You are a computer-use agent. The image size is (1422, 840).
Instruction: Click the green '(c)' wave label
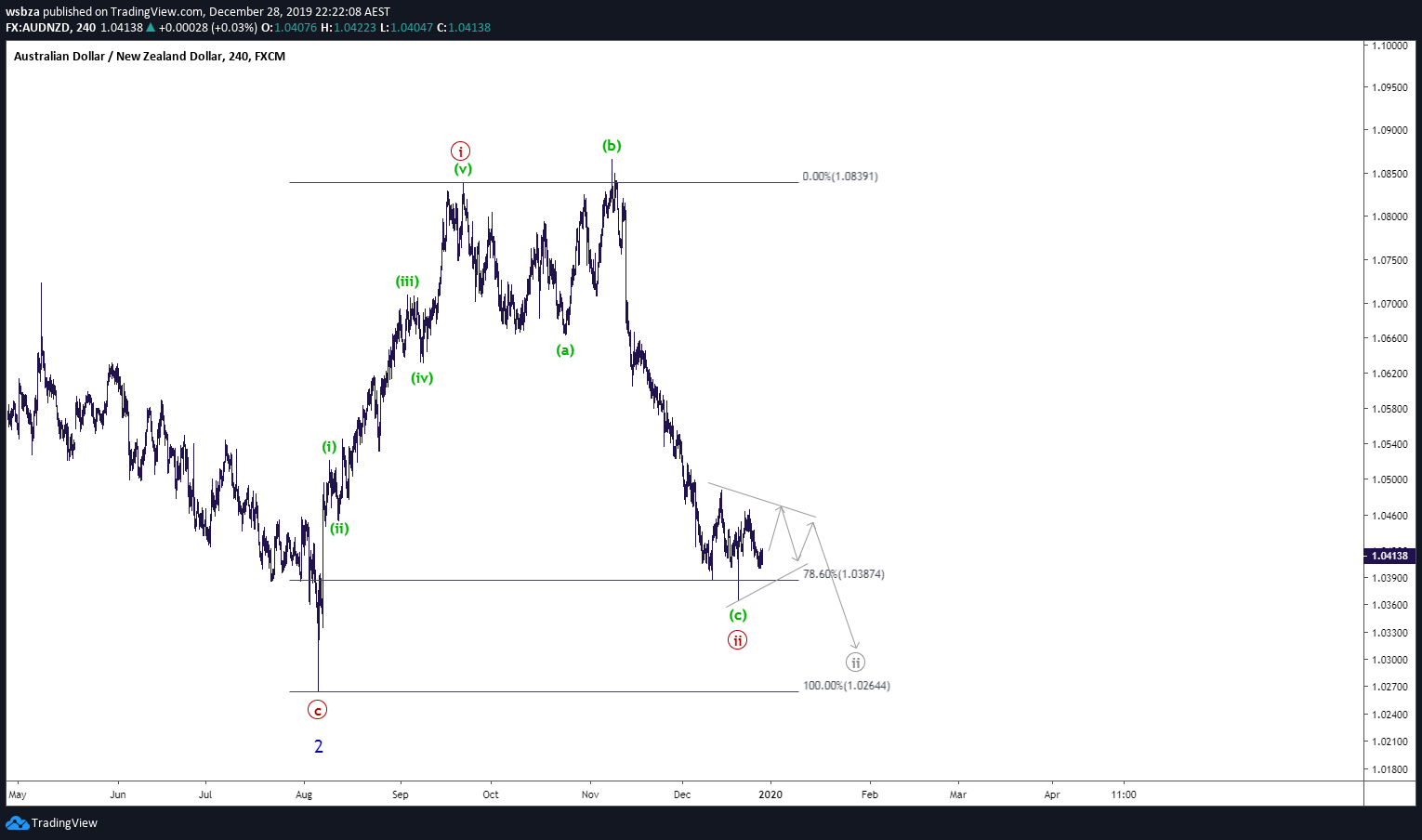737,615
